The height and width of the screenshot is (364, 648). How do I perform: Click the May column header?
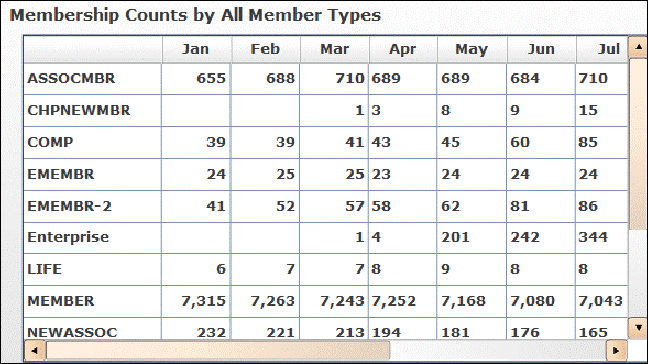(472, 49)
